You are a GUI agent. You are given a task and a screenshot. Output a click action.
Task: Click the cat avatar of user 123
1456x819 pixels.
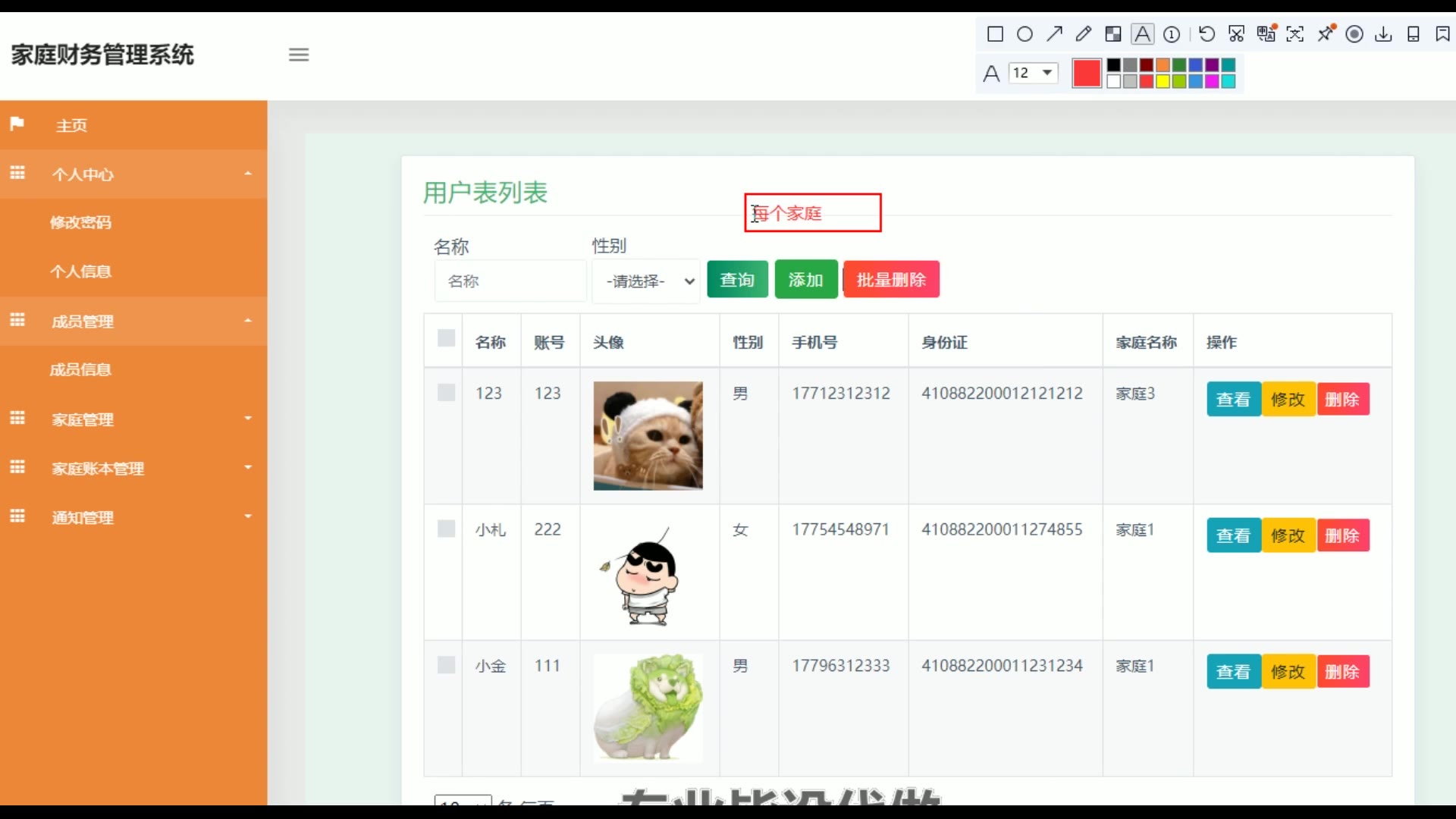pos(648,435)
